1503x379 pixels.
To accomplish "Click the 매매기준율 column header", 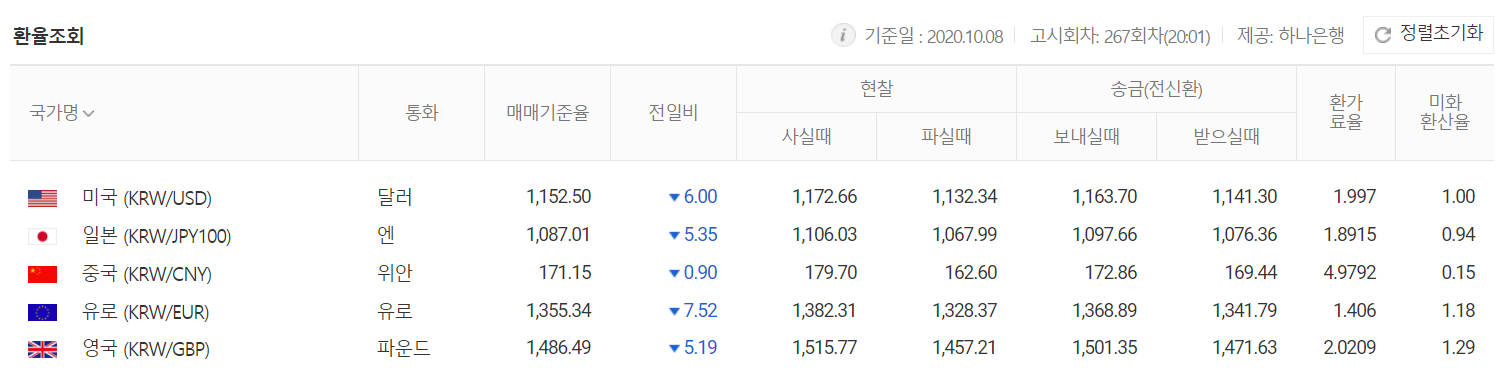I will pos(547,113).
